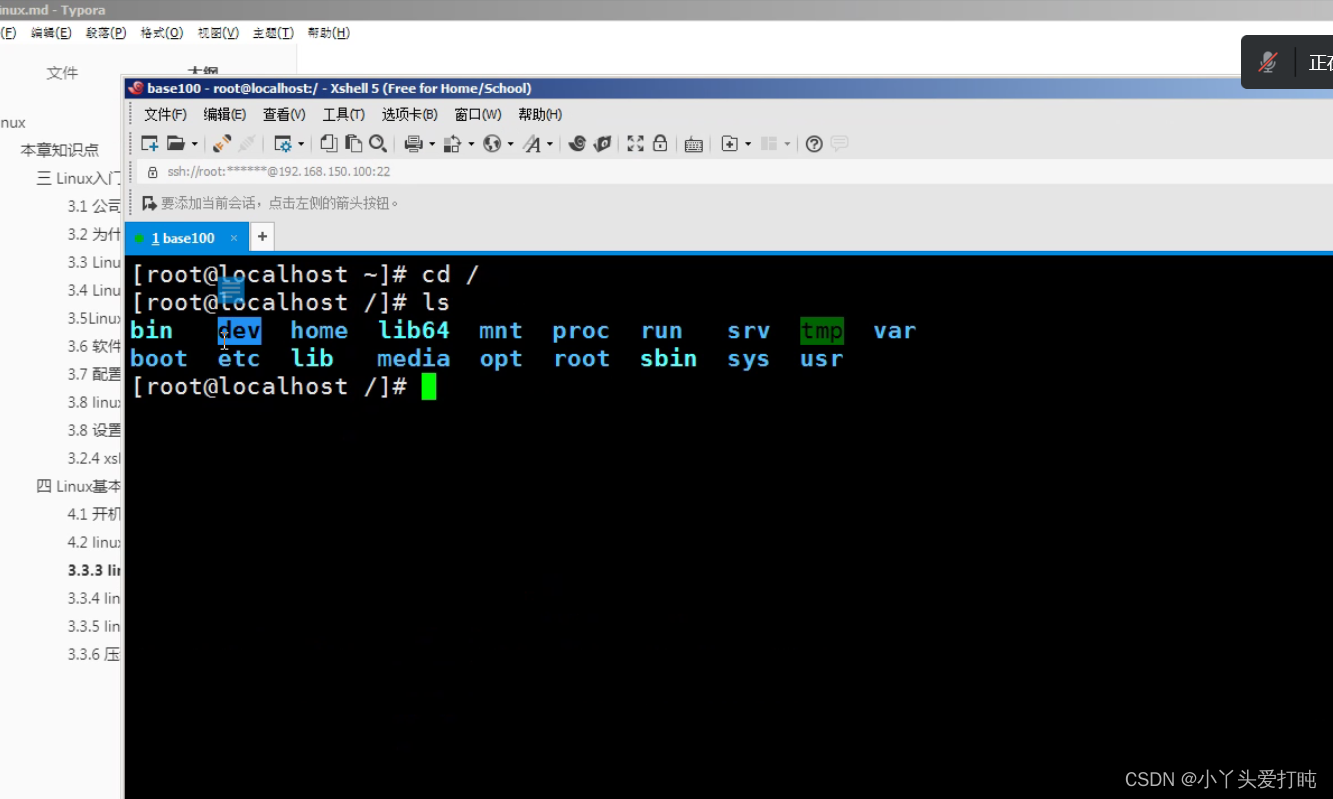Open Xshell 帮助(H) menu
The image size is (1333, 799).
[540, 115]
